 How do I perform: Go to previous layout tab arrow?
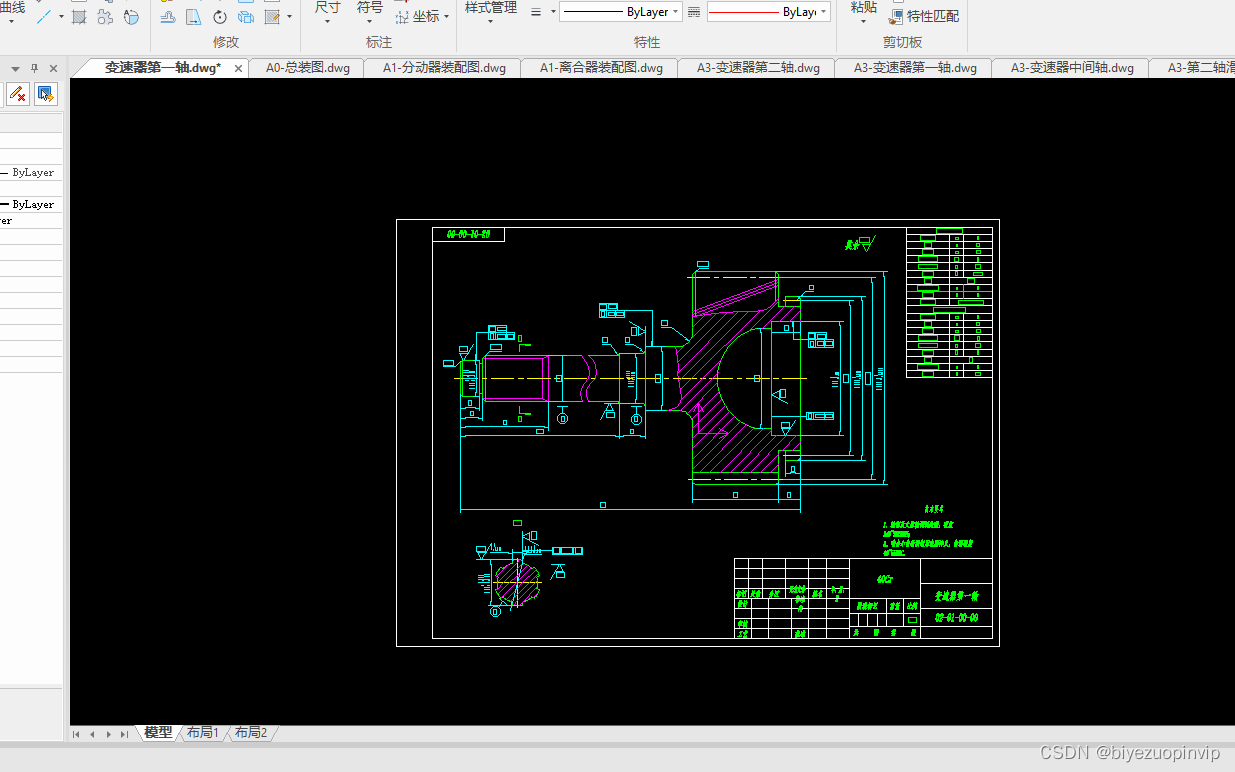(x=92, y=734)
